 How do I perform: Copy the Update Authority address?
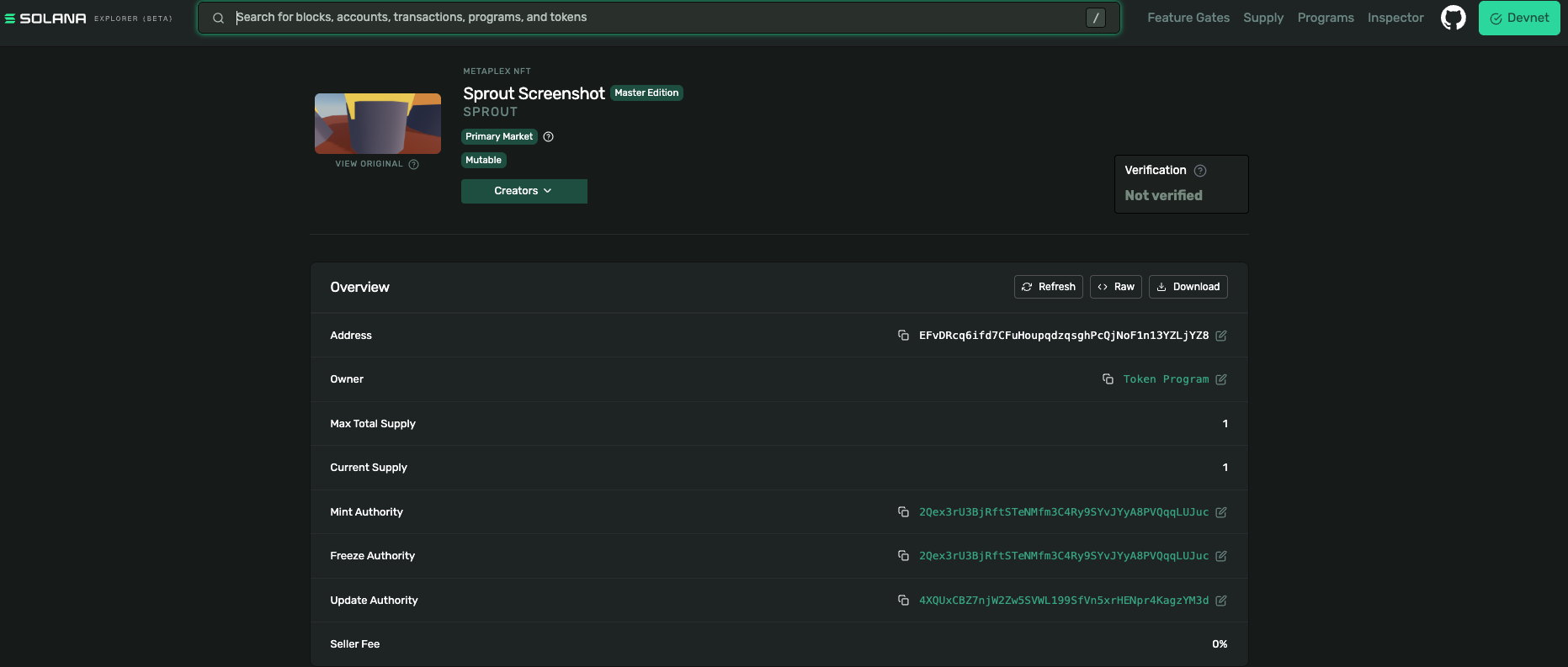tap(903, 601)
